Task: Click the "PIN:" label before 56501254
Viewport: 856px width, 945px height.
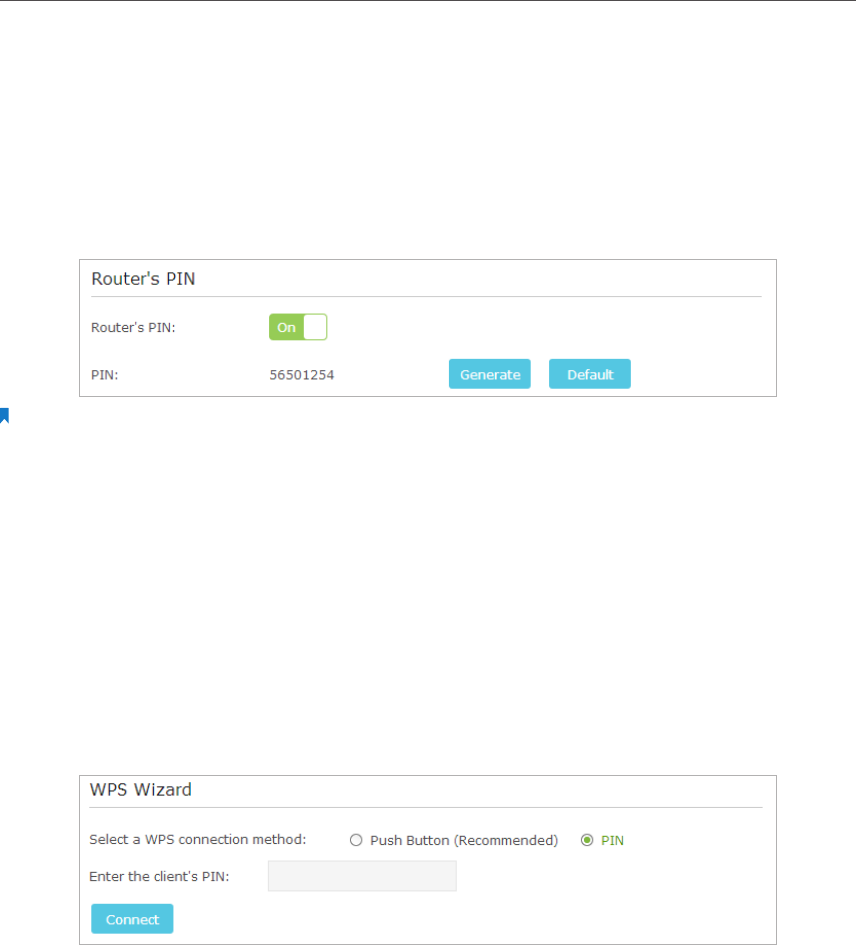Action: pos(104,375)
